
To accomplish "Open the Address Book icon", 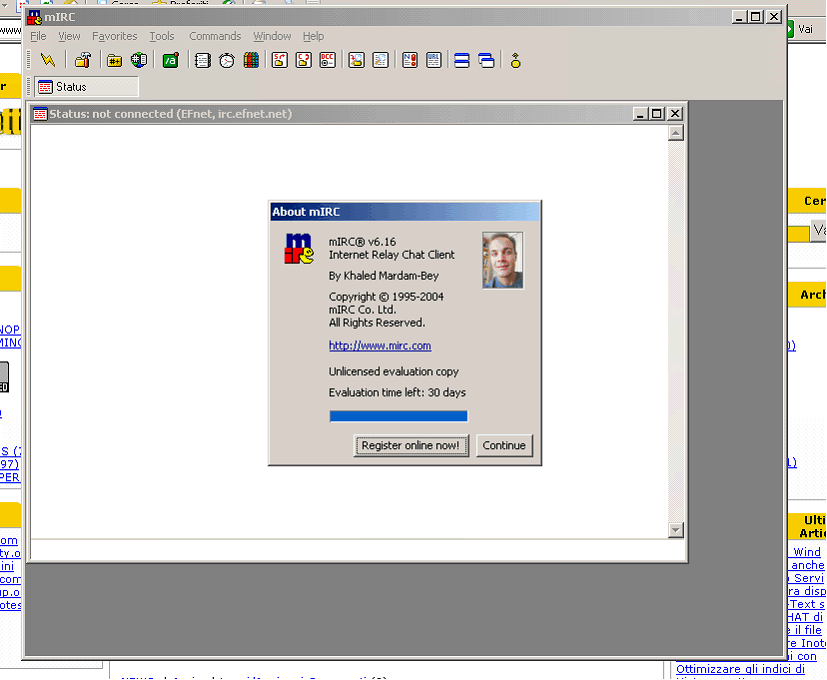I will tap(203, 60).
